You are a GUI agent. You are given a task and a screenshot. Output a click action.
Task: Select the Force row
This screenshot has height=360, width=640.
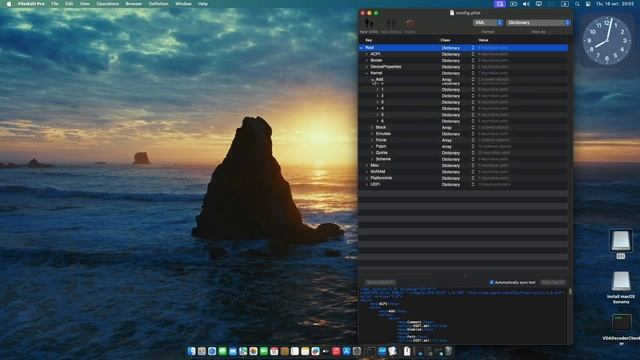463,140
